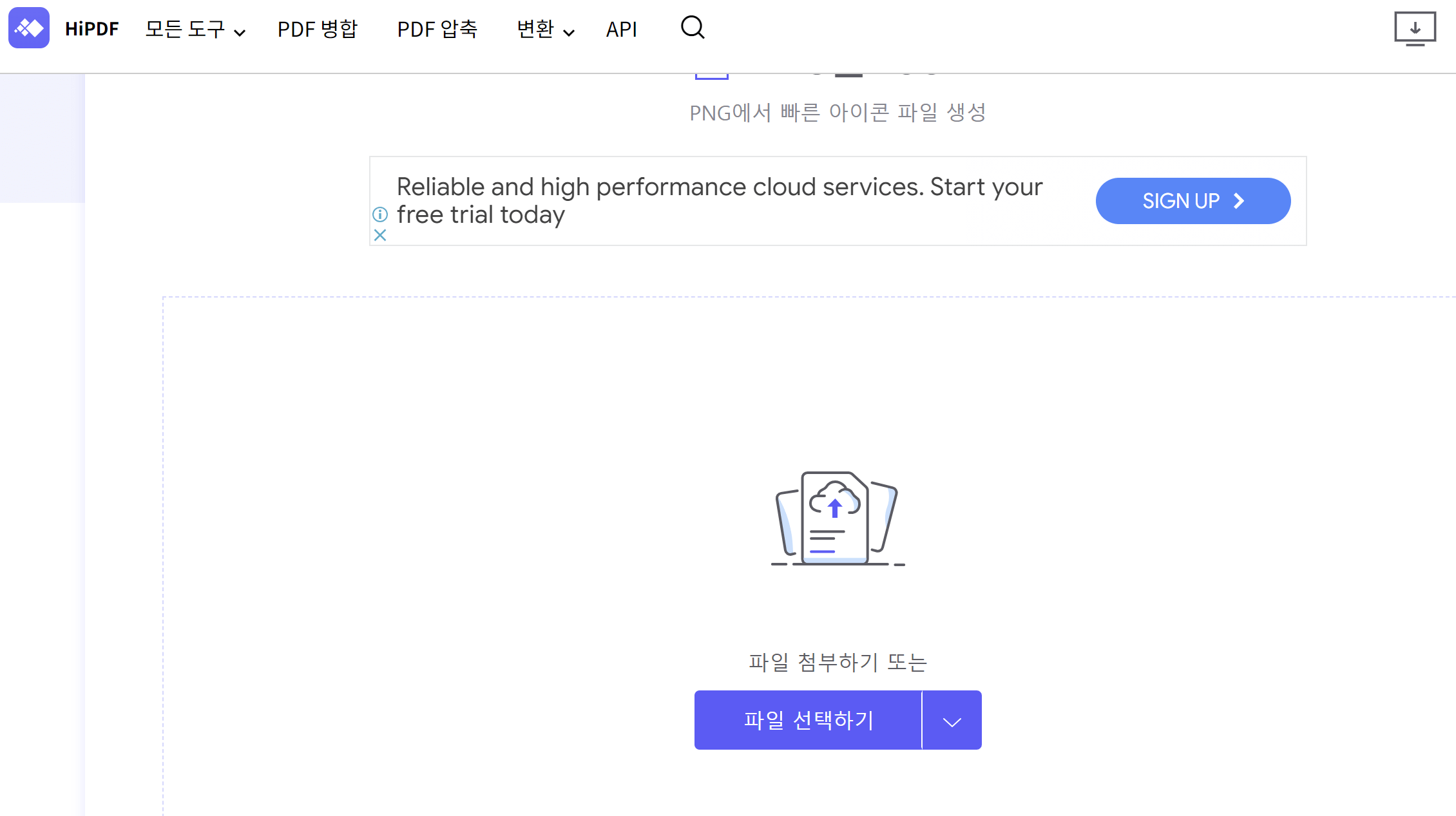Click the ad info circle icon

(x=380, y=214)
